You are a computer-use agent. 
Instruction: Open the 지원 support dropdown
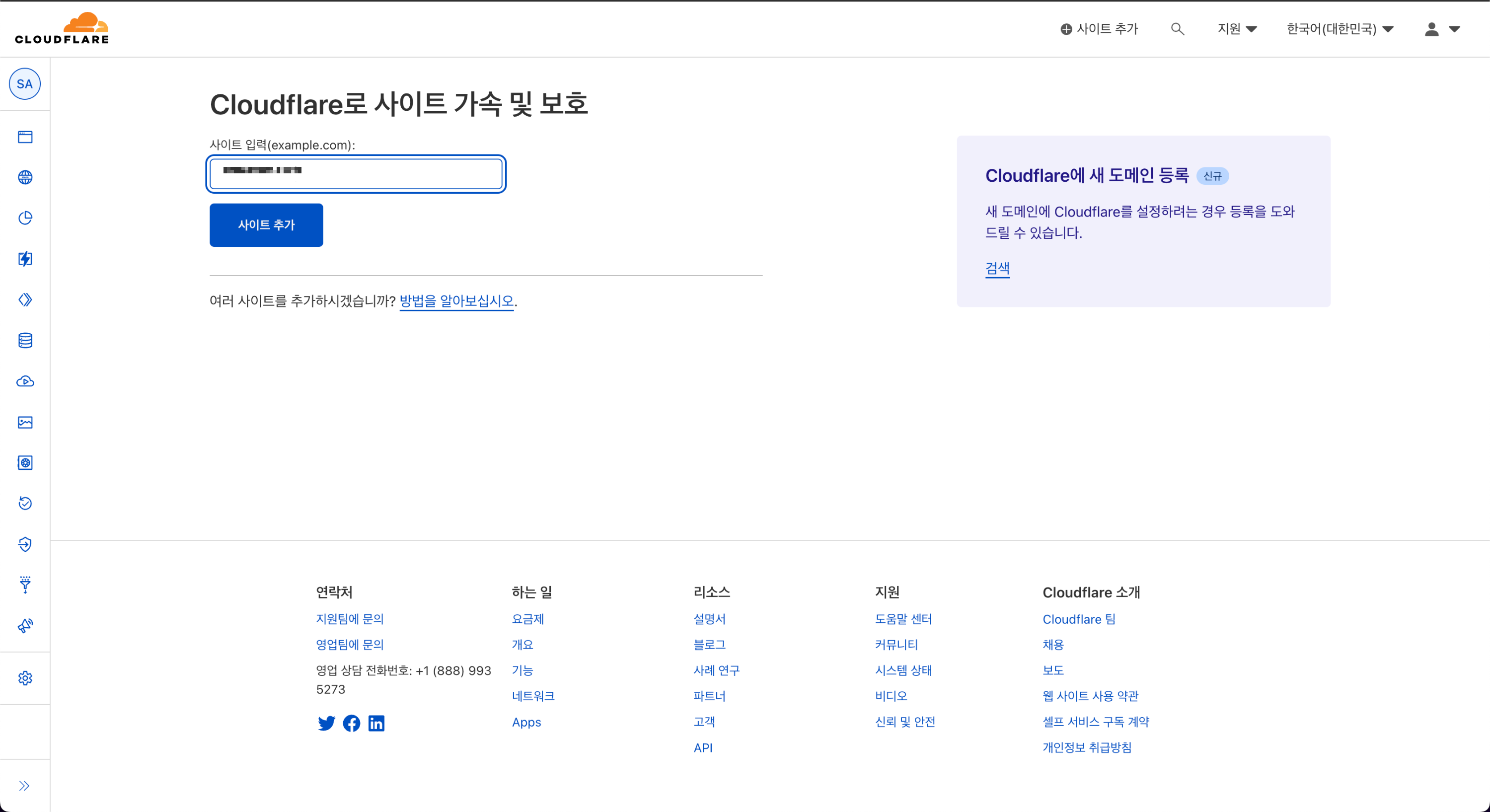point(1237,29)
